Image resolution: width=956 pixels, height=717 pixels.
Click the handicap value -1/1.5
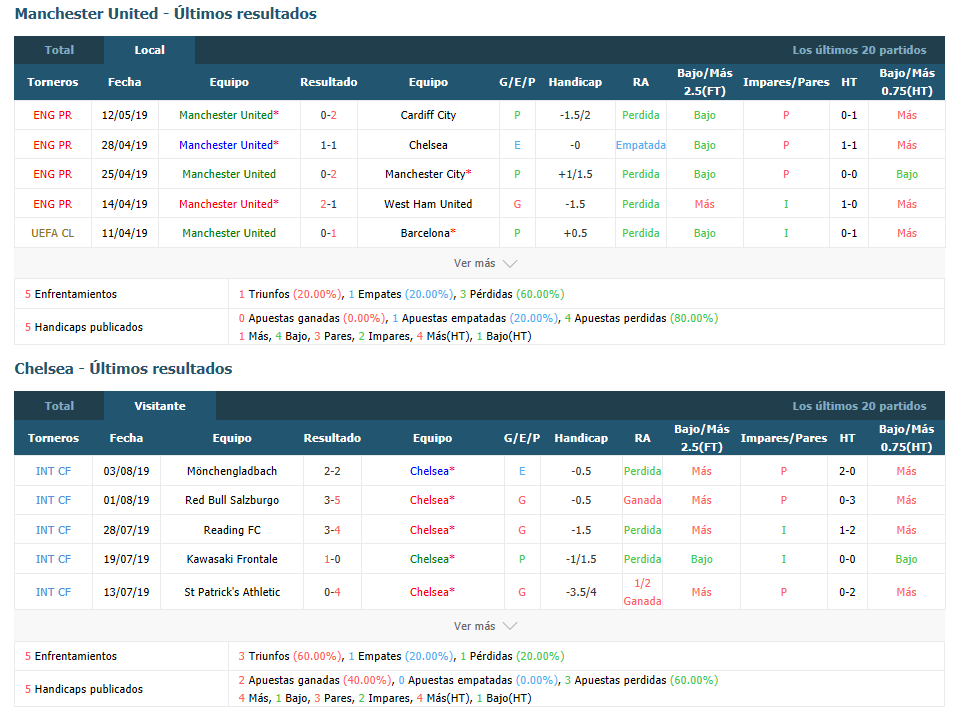coord(581,559)
